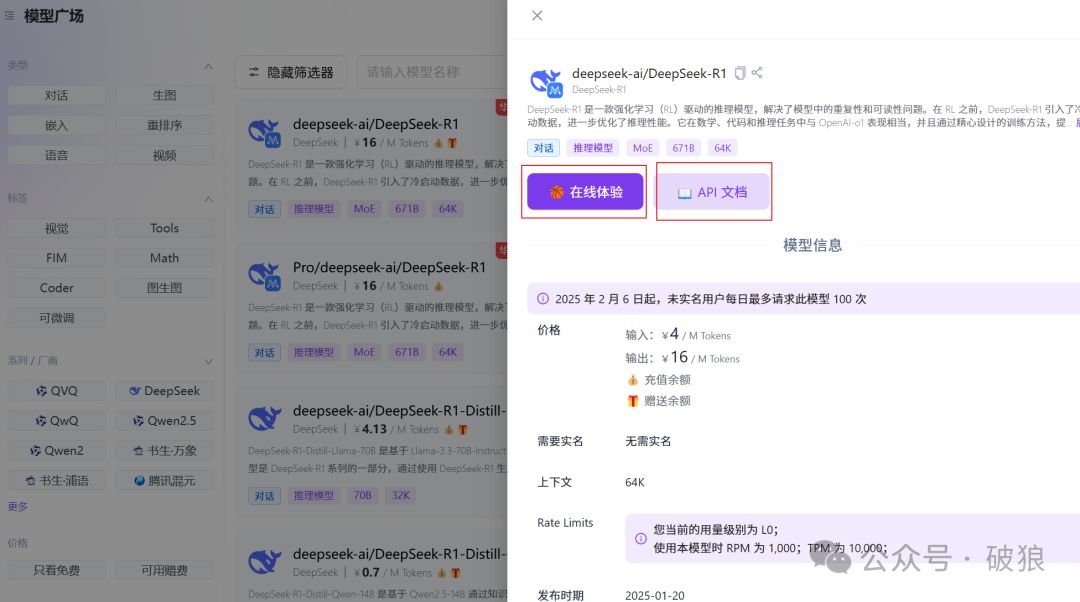Viewport: 1080px width, 602px height.
Task: Filter by the QVQ series
Action: coord(56,391)
